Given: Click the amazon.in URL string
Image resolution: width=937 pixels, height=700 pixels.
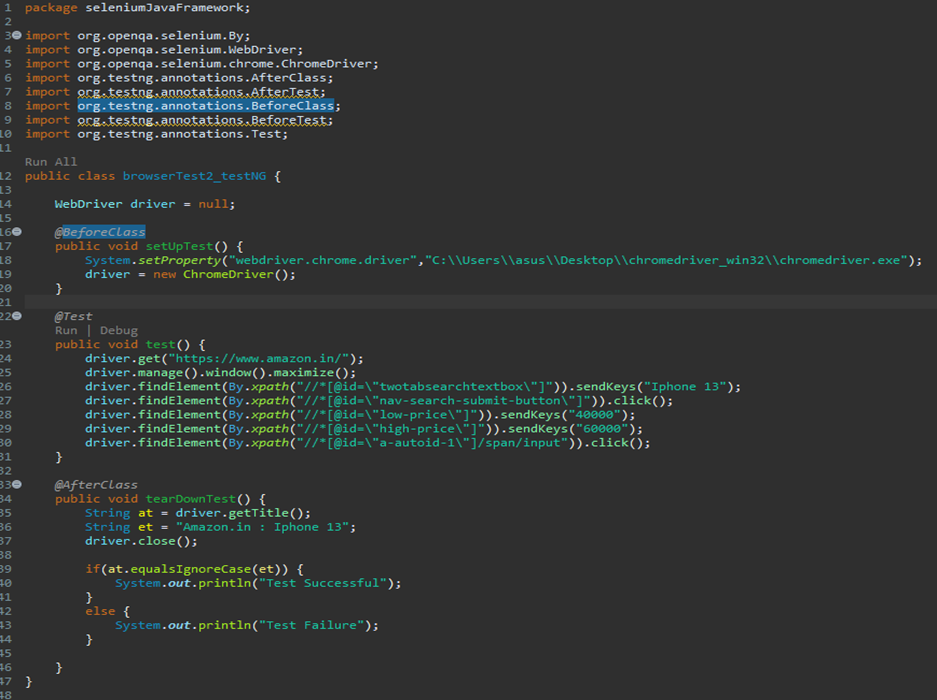Looking at the screenshot, I should (259, 359).
